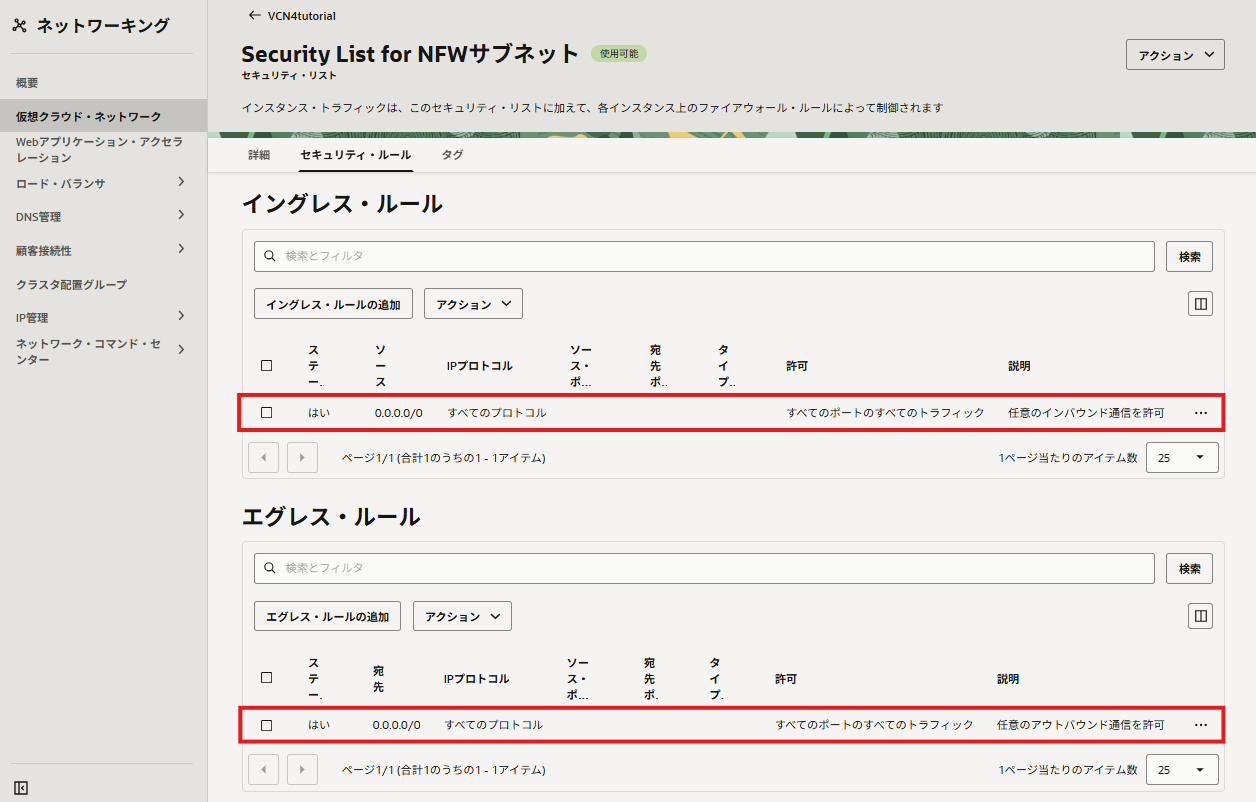1256x802 pixels.
Task: Click the イングレス・ルールの追加 button
Action: coord(333,304)
